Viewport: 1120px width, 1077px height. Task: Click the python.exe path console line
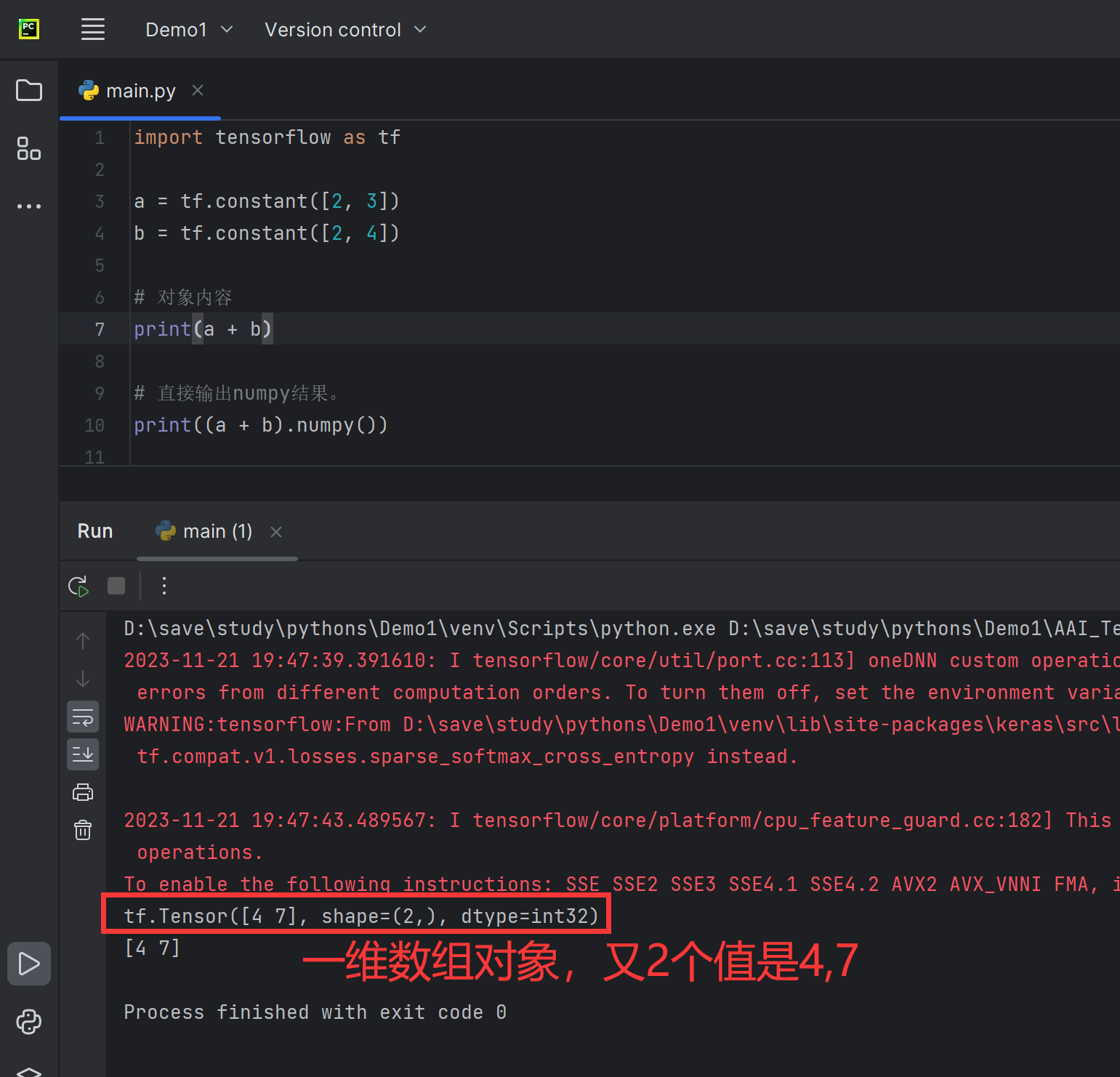[x=621, y=628]
